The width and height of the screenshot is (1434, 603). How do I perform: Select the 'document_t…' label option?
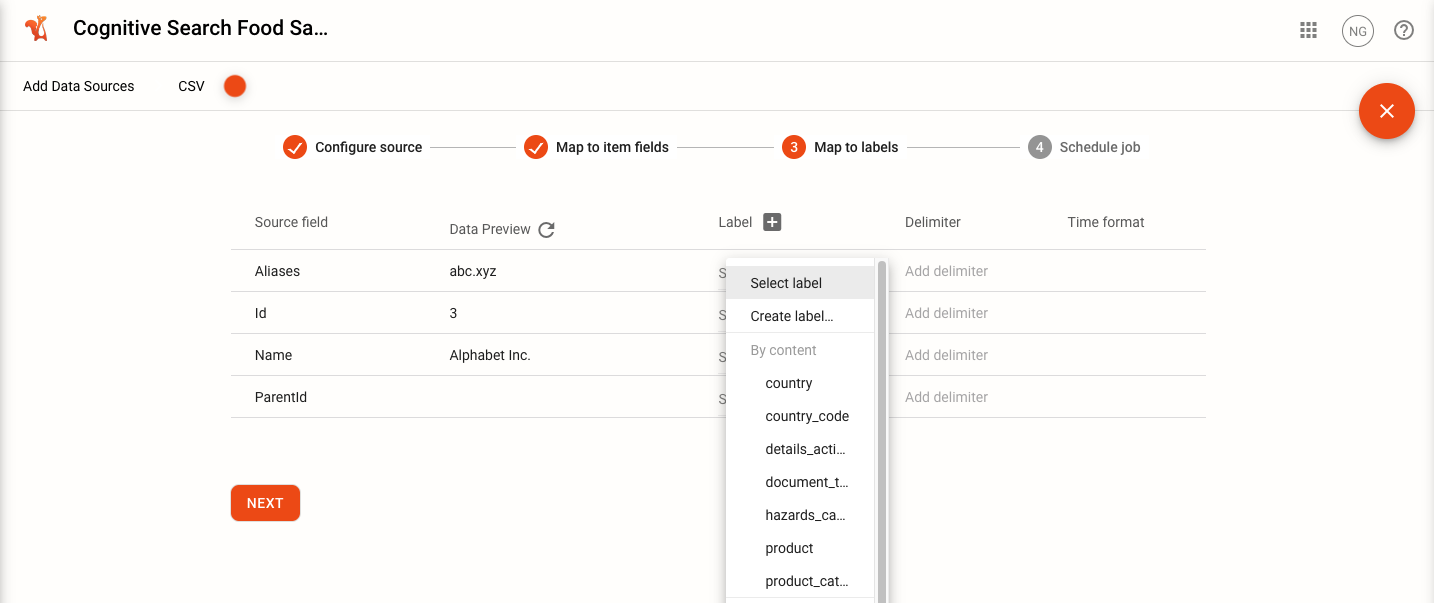[800, 482]
